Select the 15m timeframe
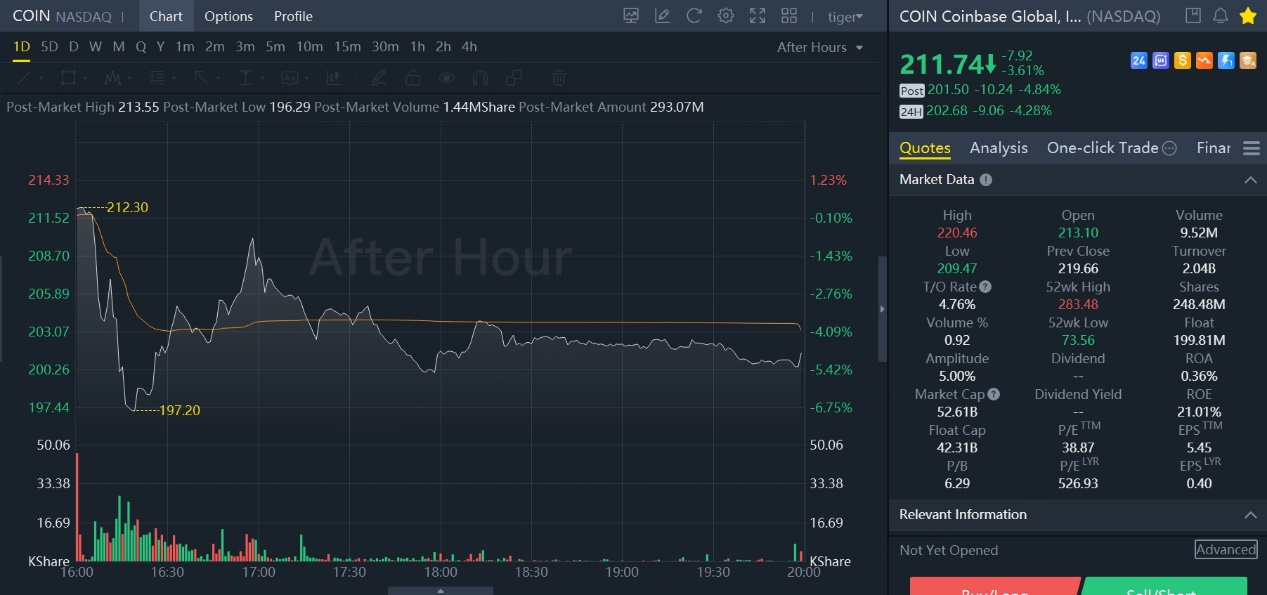 point(348,47)
